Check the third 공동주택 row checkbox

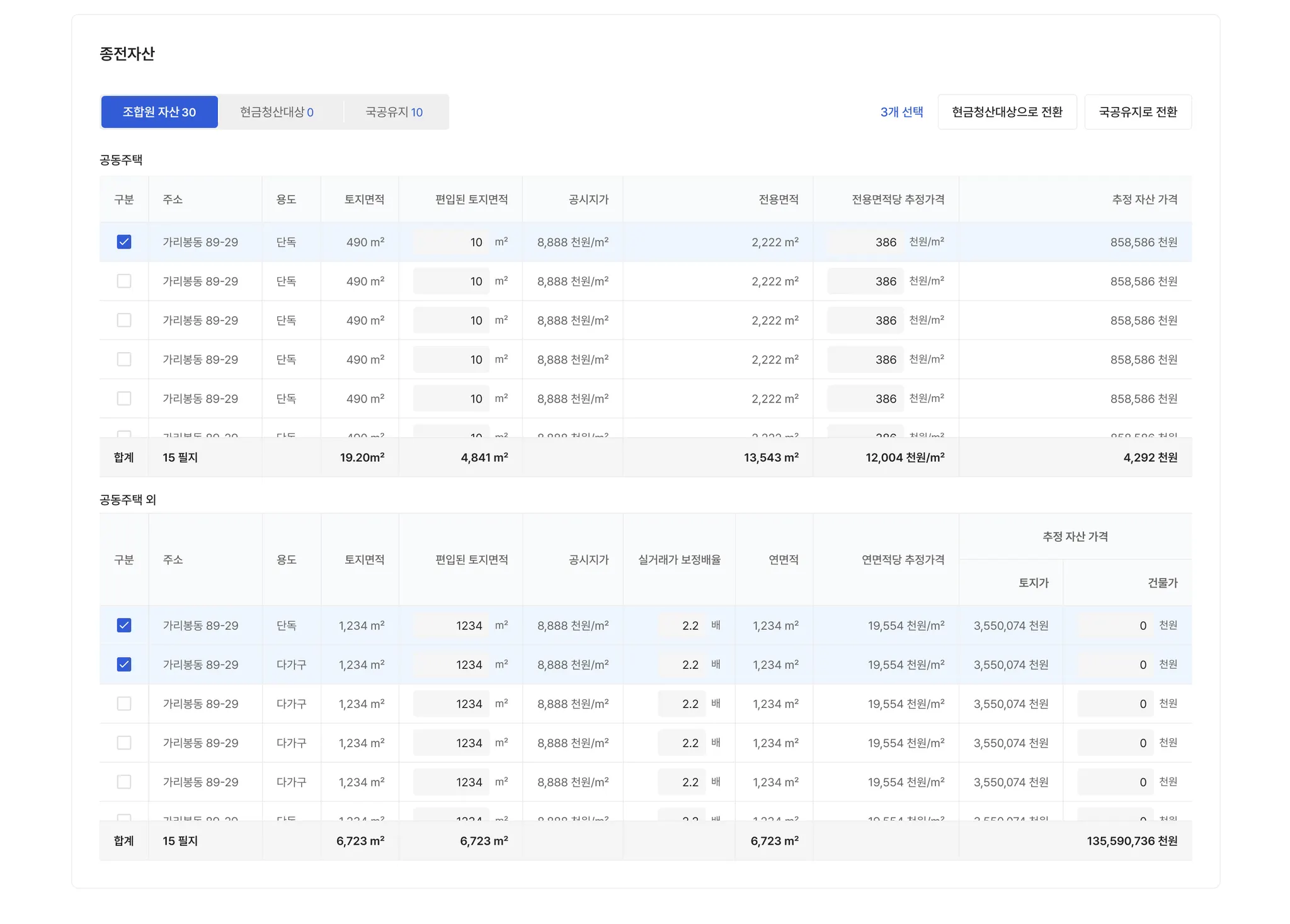124,320
